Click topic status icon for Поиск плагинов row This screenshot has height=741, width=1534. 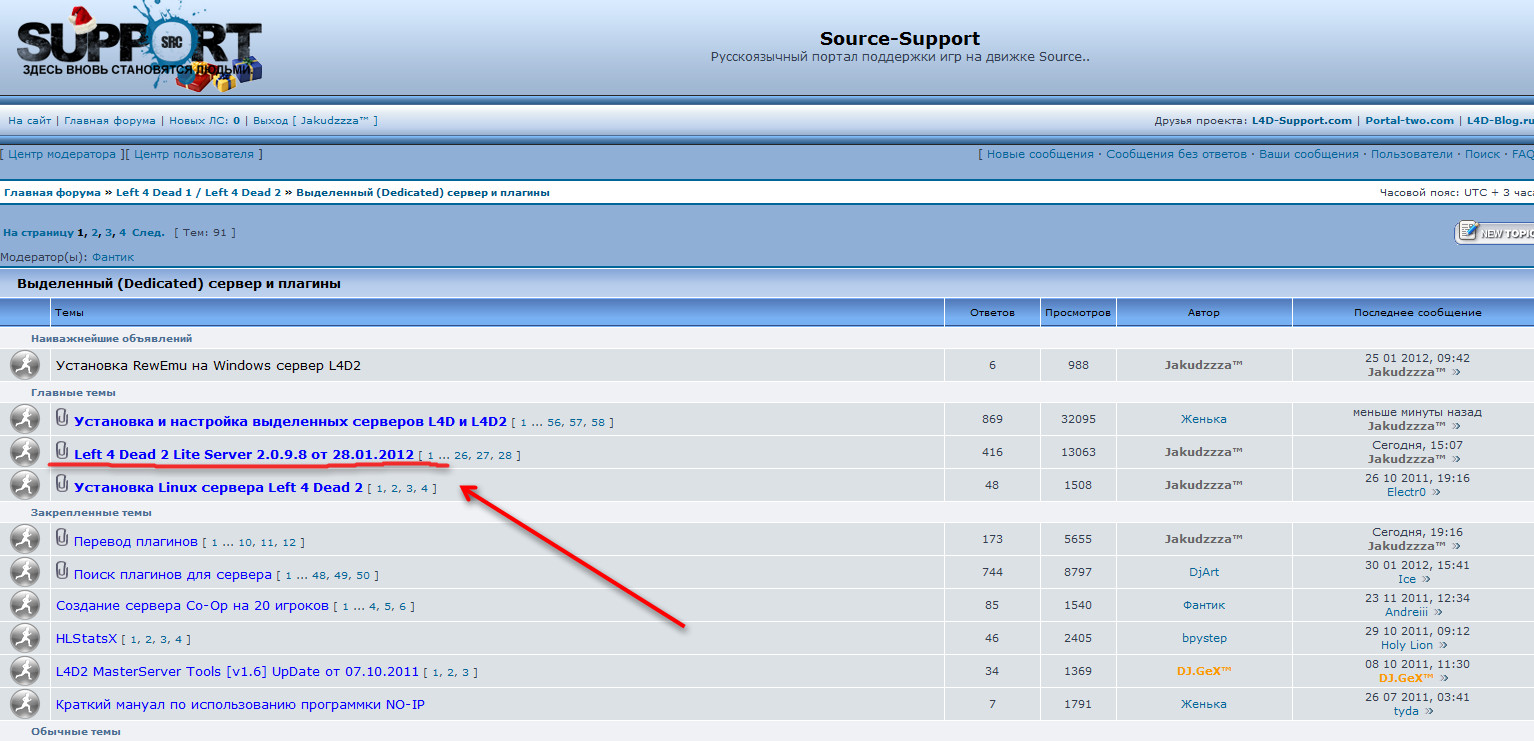point(25,572)
